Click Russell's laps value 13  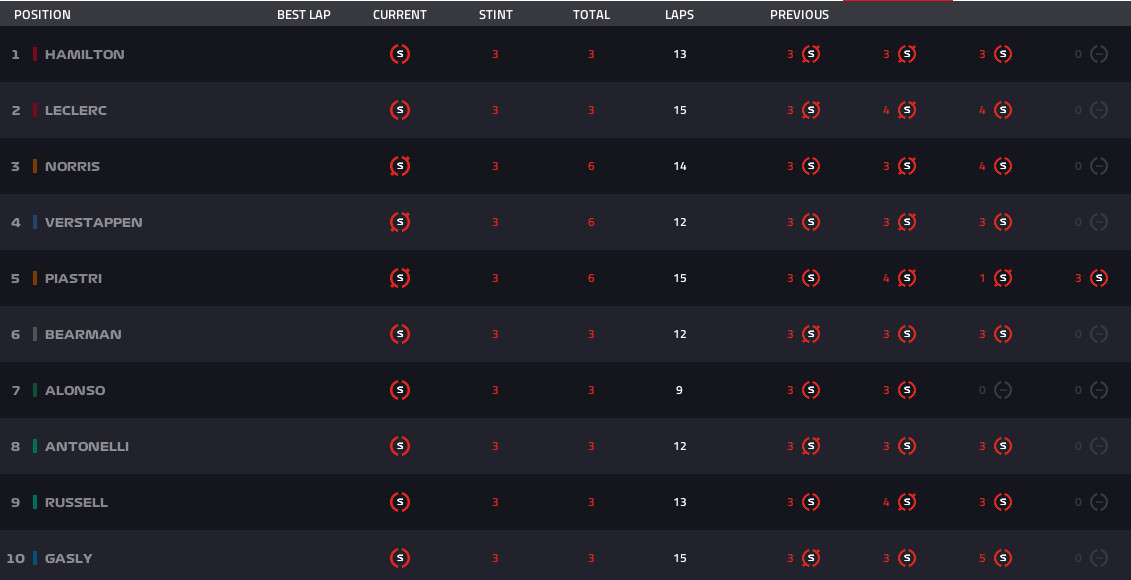[679, 502]
